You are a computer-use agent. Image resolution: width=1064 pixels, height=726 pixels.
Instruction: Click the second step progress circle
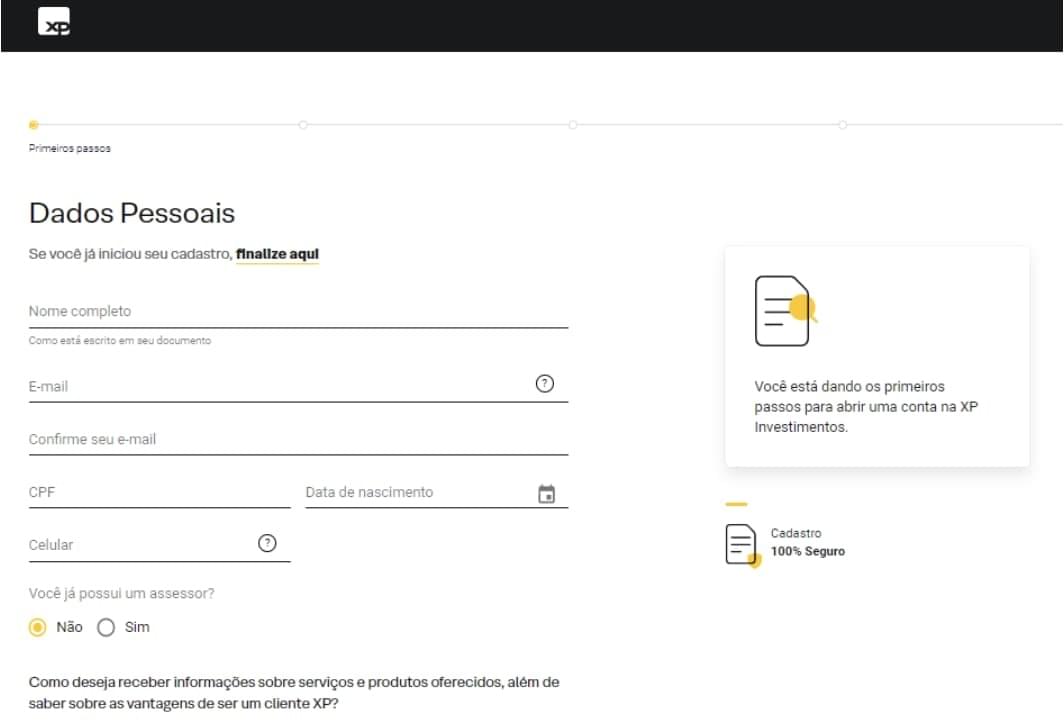click(x=303, y=125)
